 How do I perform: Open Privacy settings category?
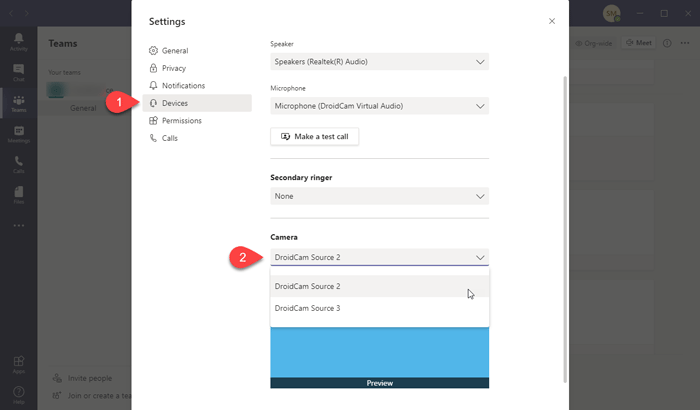197,68
